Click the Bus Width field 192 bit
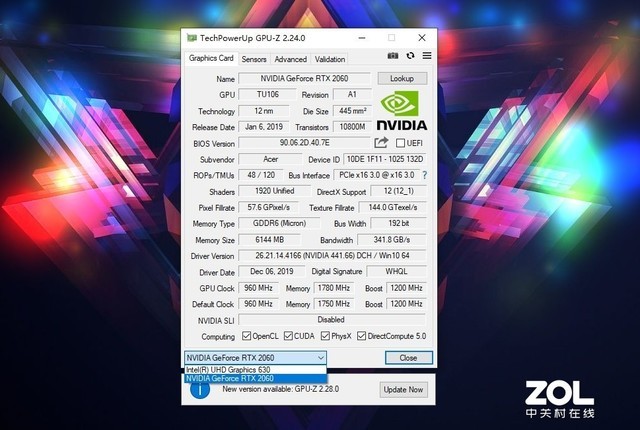 tap(399, 224)
